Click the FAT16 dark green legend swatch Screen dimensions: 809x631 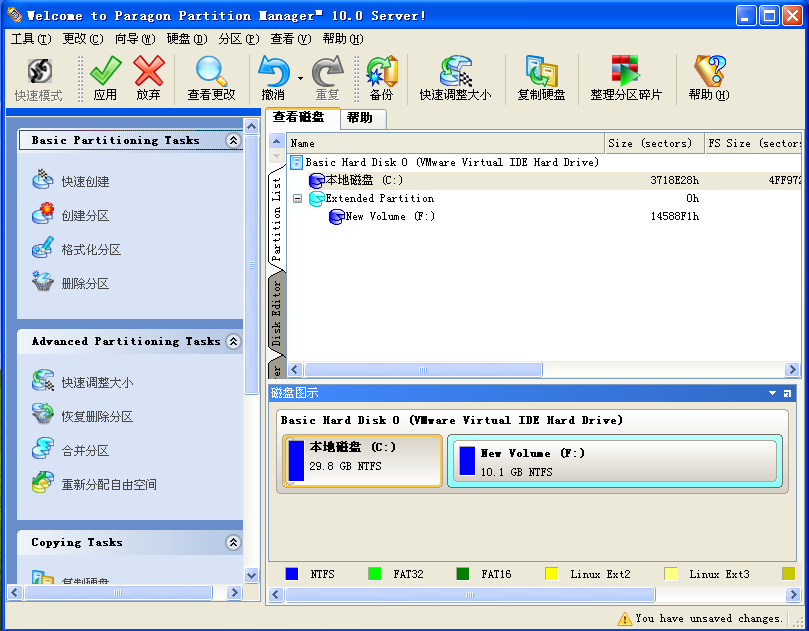click(x=463, y=574)
